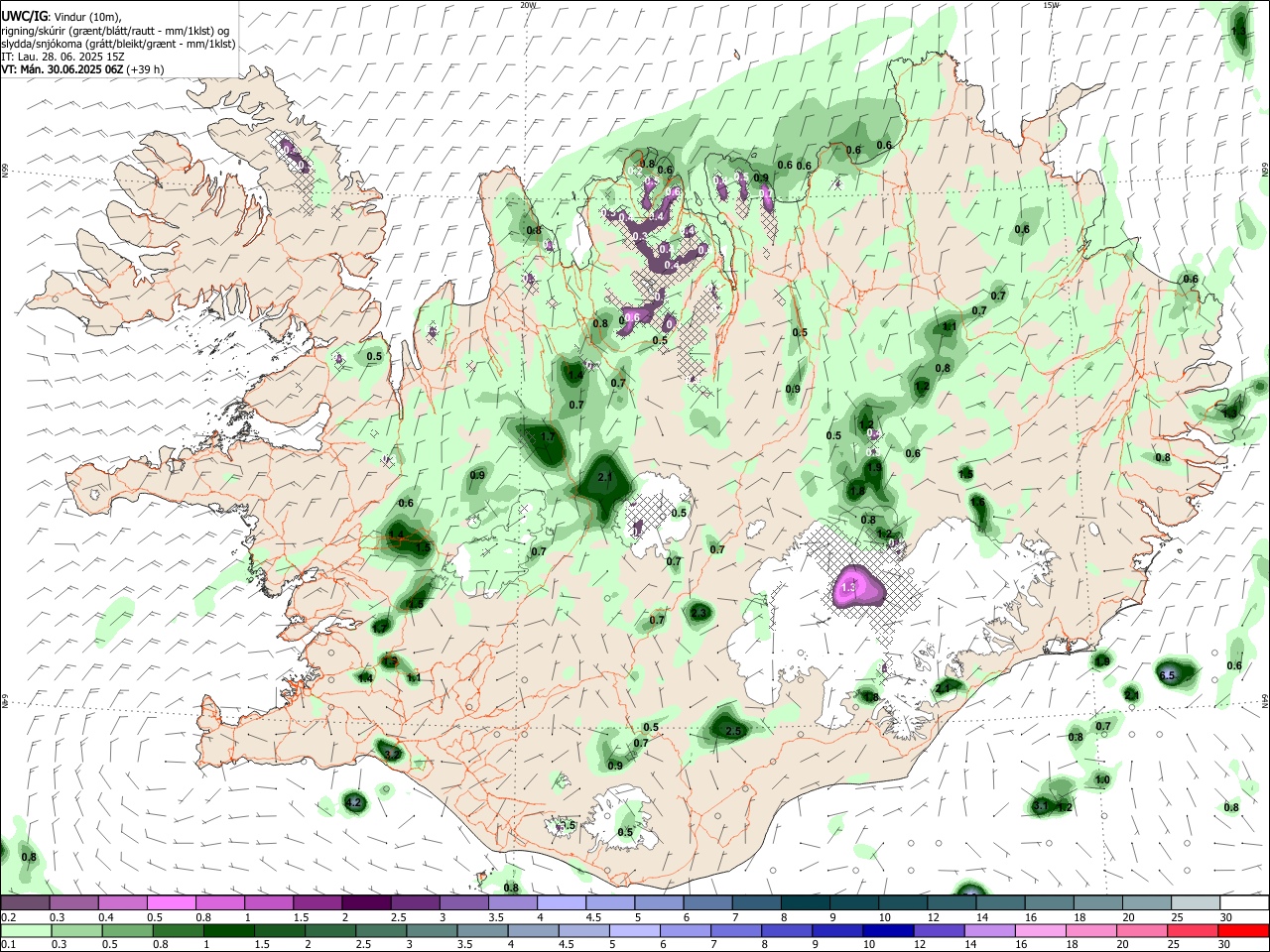Click the 6.5 precipitation value offshore southeast
The height and width of the screenshot is (952, 1270).
(1167, 675)
